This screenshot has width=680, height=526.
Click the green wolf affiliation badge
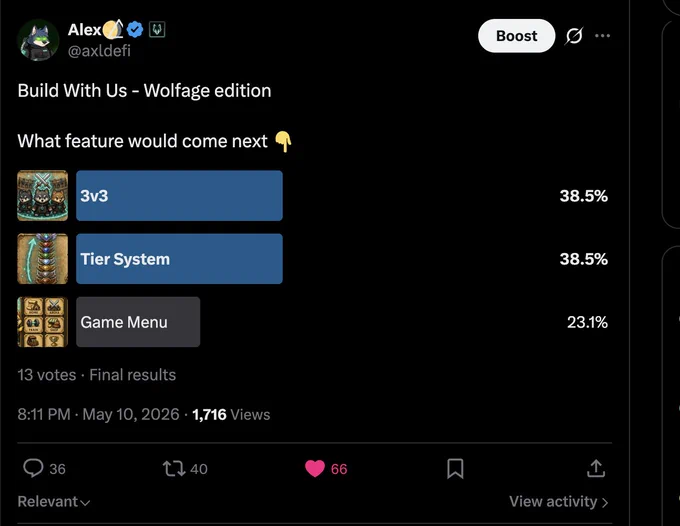click(x=157, y=29)
